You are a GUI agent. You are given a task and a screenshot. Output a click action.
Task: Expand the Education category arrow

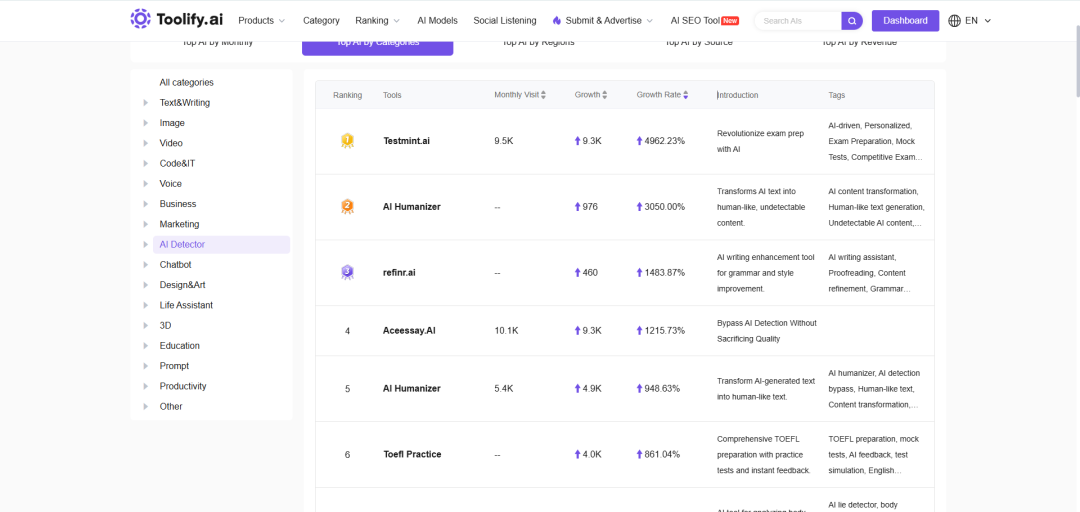[145, 346]
